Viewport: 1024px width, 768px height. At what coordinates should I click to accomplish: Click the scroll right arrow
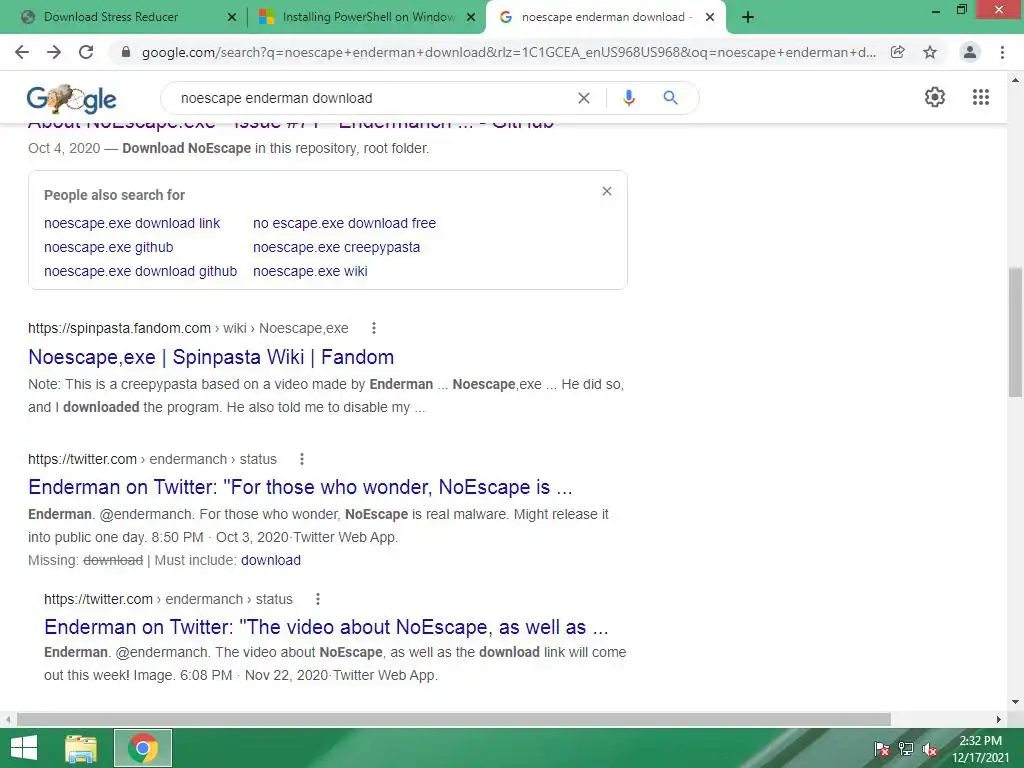click(999, 719)
